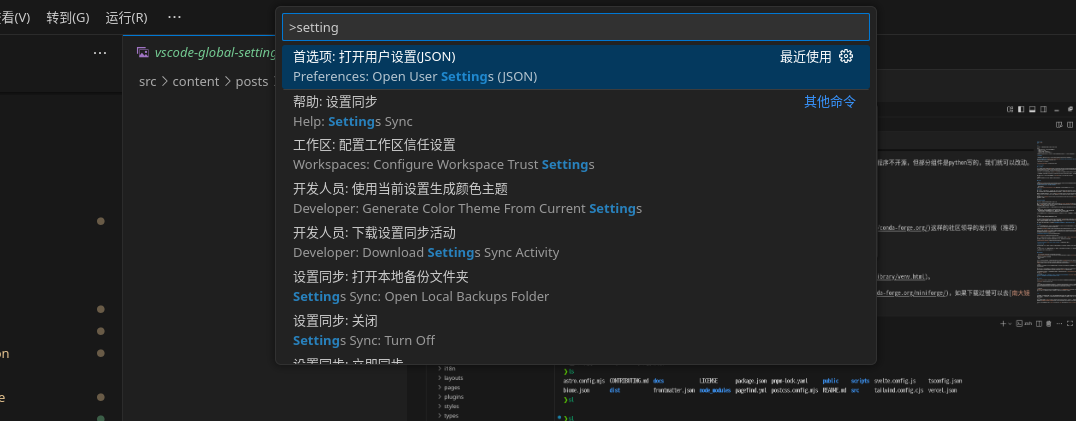Run Settings Sync: Open Local Backups Folder
Screen dimensions: 1076x421
pyautogui.click(x=575, y=287)
